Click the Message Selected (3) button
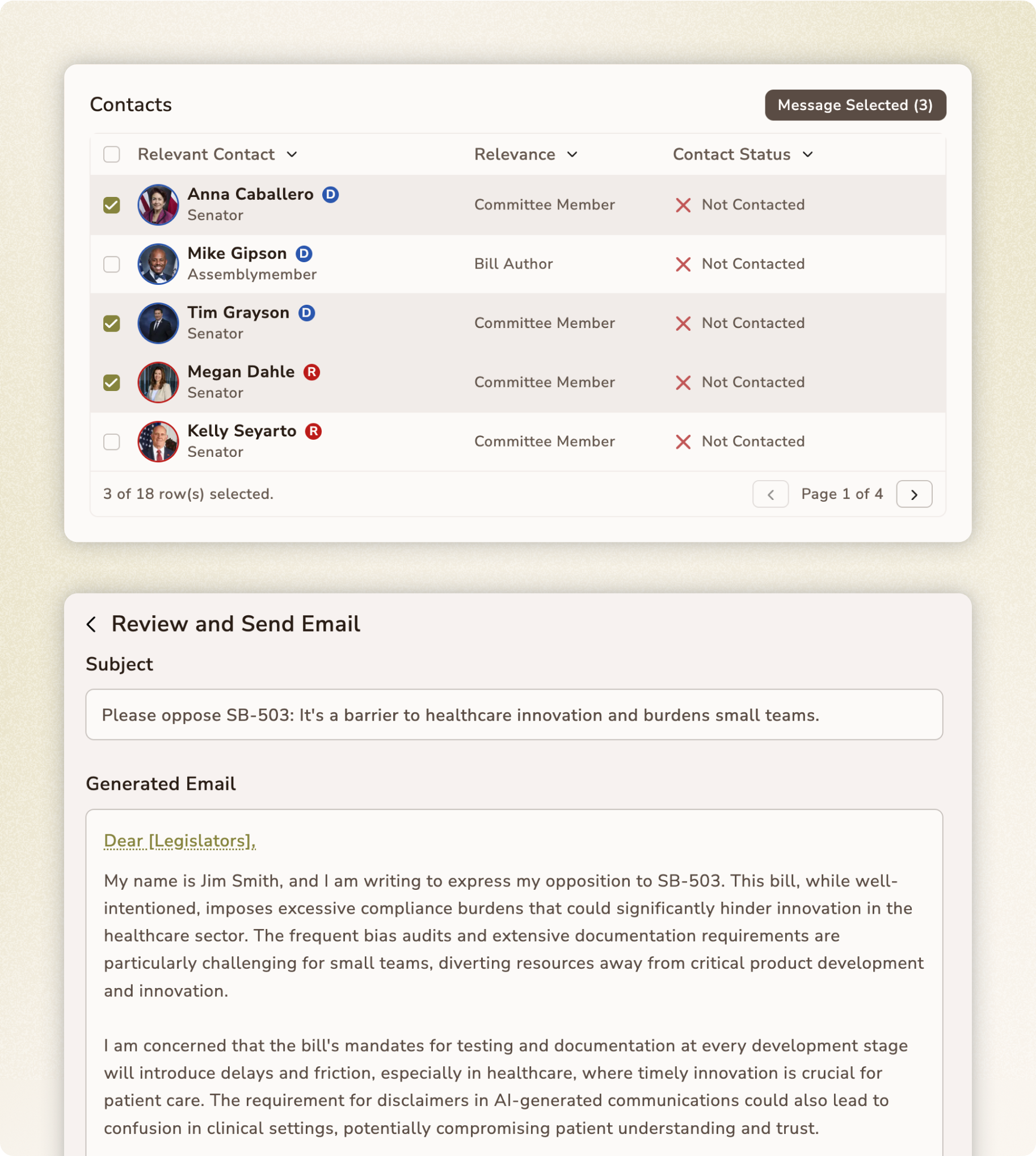The image size is (1036, 1156). pyautogui.click(x=856, y=106)
